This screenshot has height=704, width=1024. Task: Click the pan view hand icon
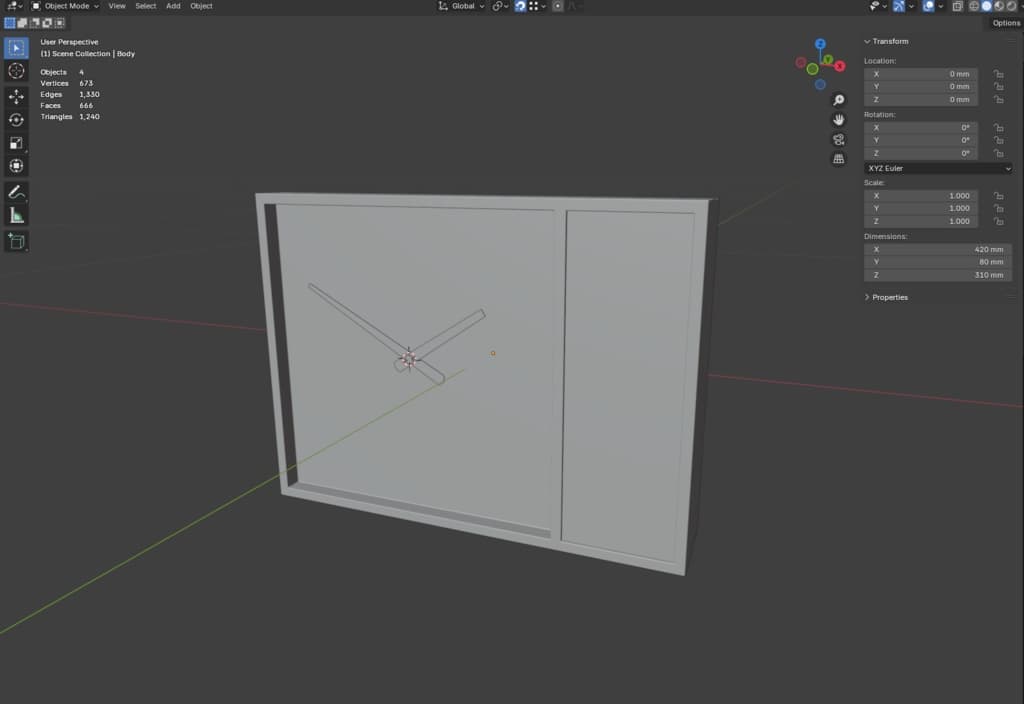pos(839,120)
